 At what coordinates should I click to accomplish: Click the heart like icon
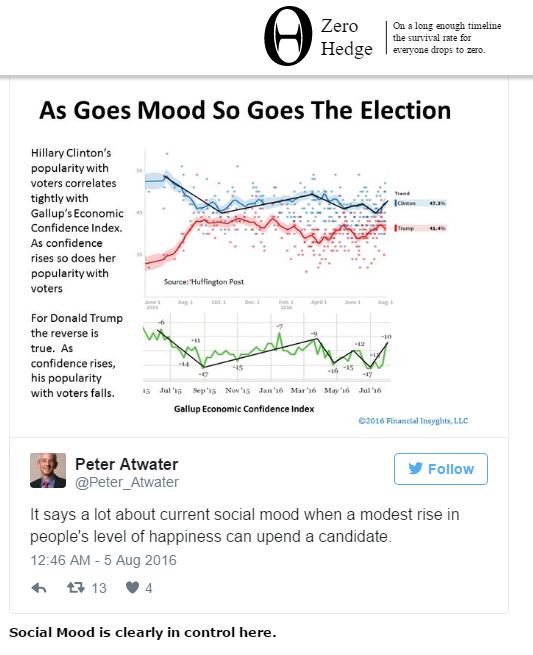pyautogui.click(x=132, y=588)
